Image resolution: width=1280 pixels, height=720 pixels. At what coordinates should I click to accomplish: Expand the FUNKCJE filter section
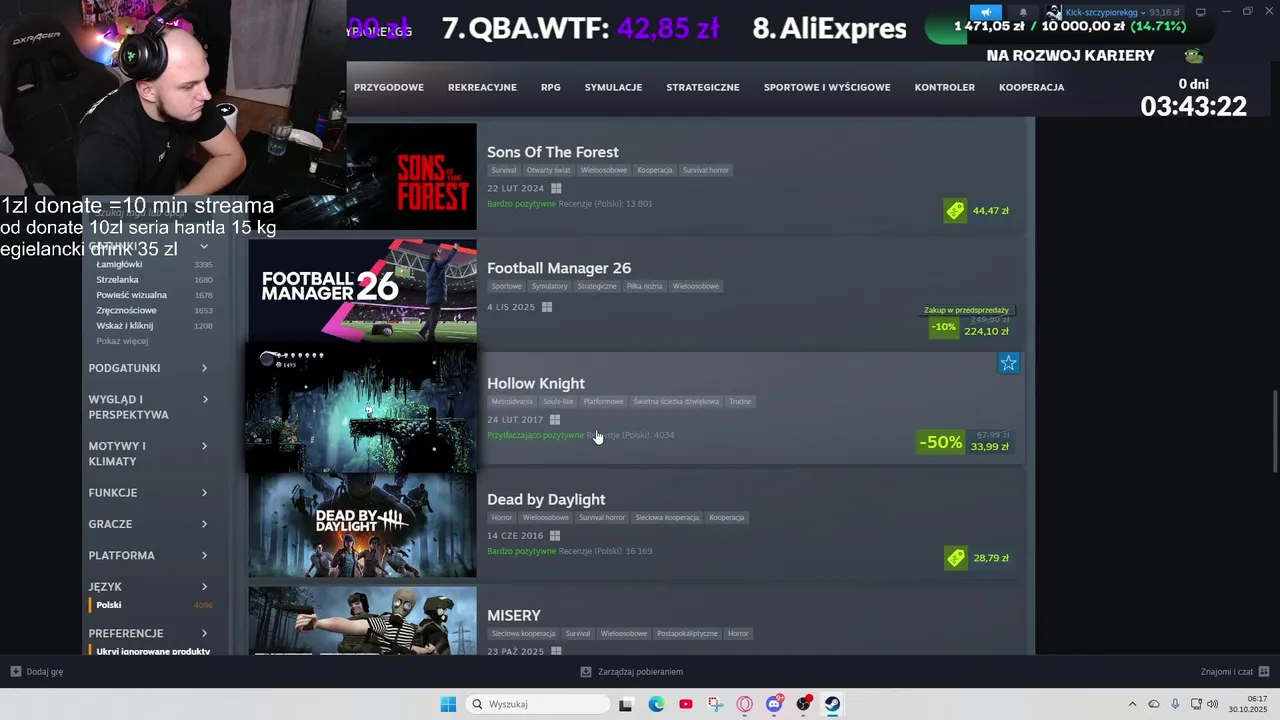[x=149, y=493]
